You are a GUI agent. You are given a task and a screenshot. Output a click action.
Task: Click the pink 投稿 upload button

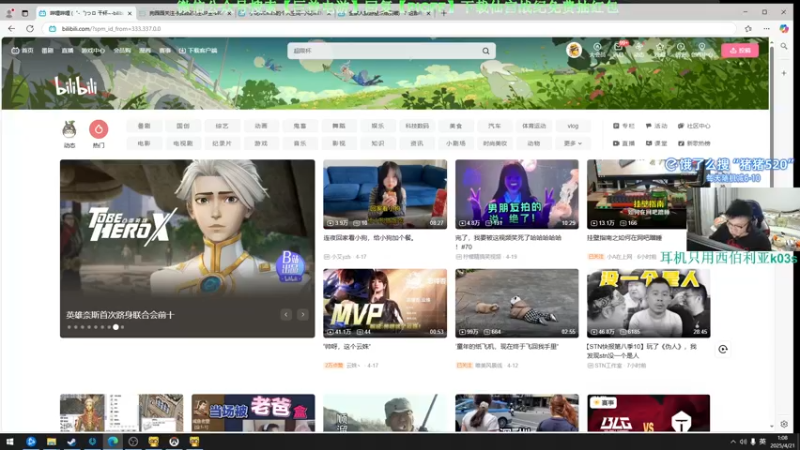tap(740, 51)
